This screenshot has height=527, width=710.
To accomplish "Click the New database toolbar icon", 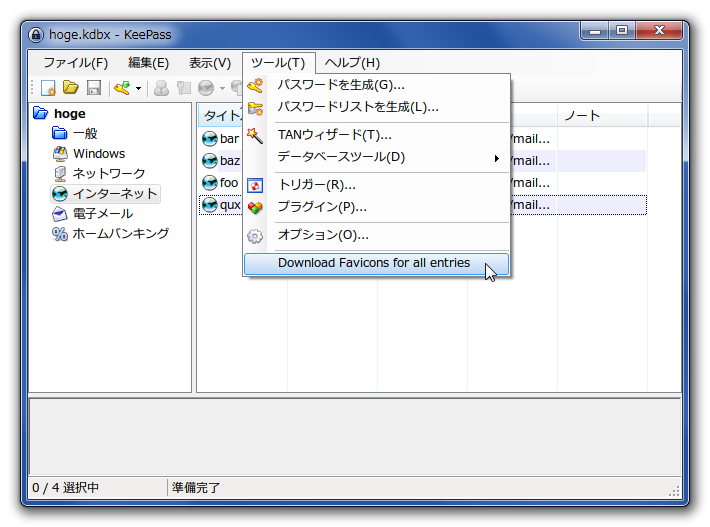I will pos(48,87).
